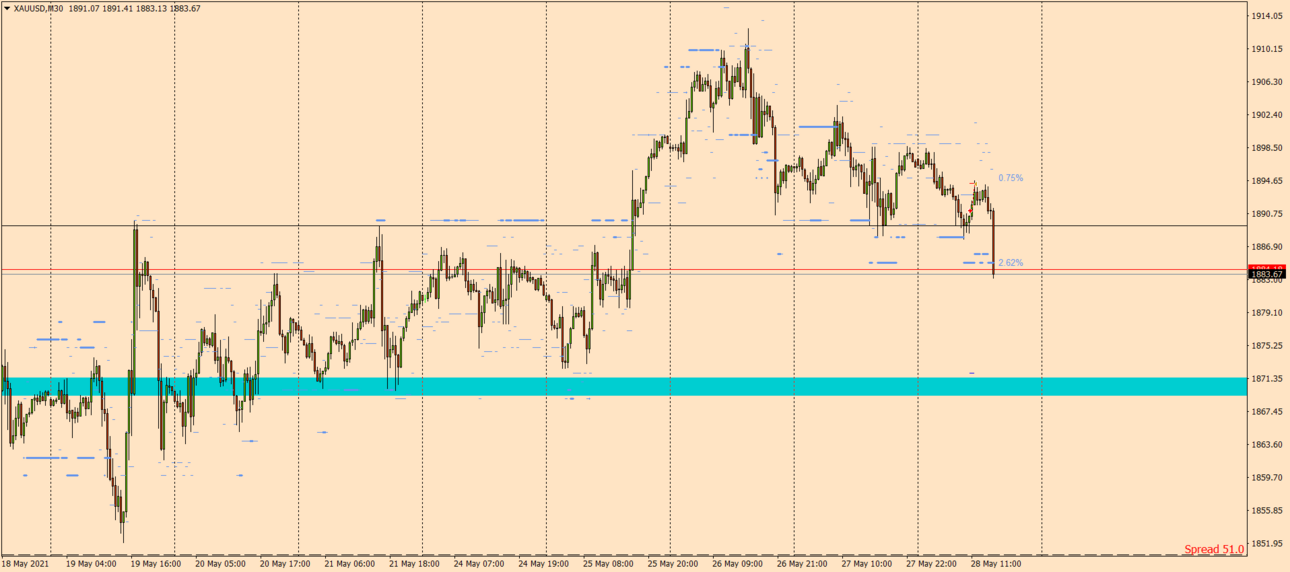Click the 1886.90 price axis label

pos(1267,247)
